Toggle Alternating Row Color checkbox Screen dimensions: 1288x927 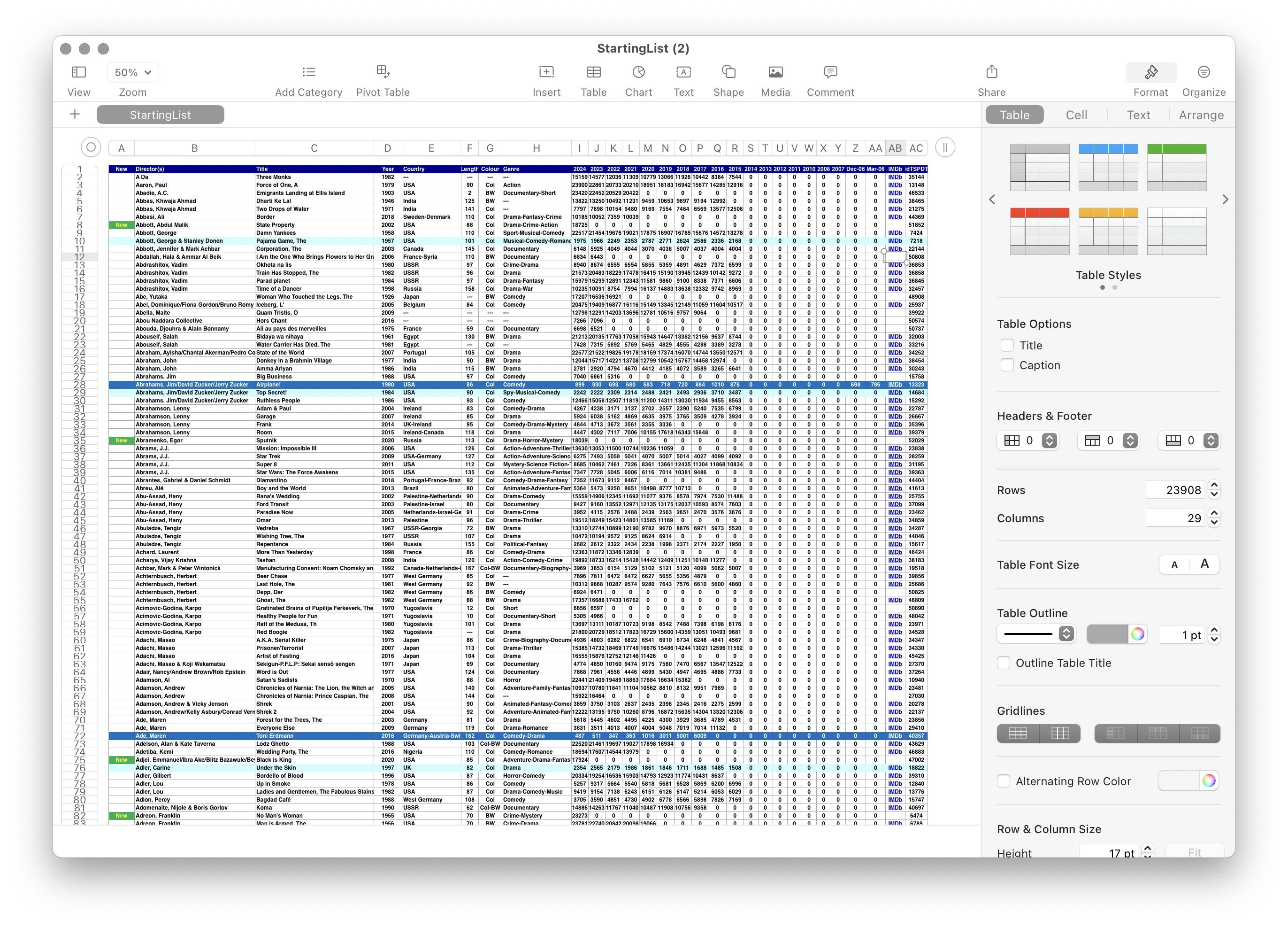[x=1004, y=781]
